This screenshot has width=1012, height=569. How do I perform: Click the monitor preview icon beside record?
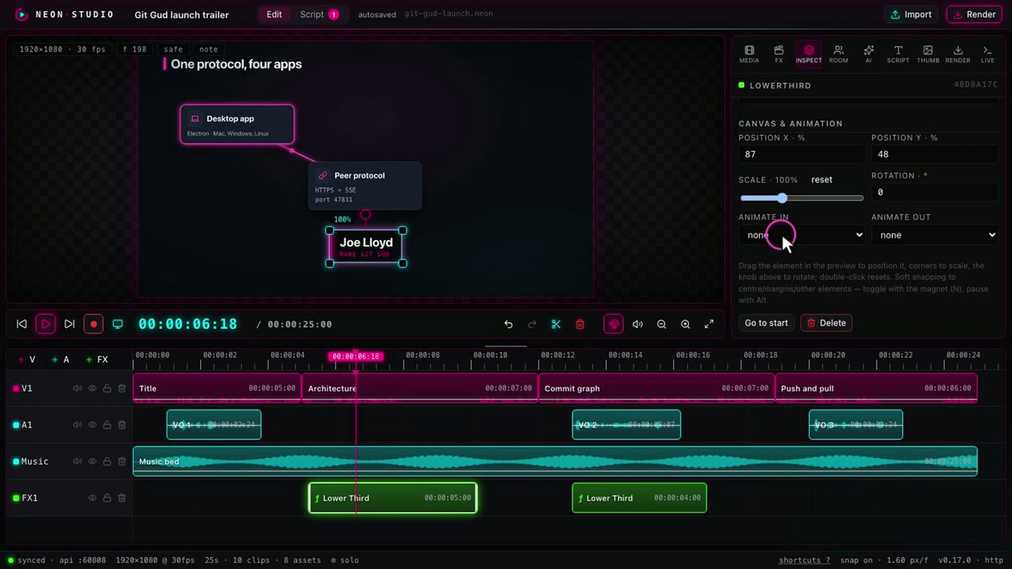coord(117,324)
